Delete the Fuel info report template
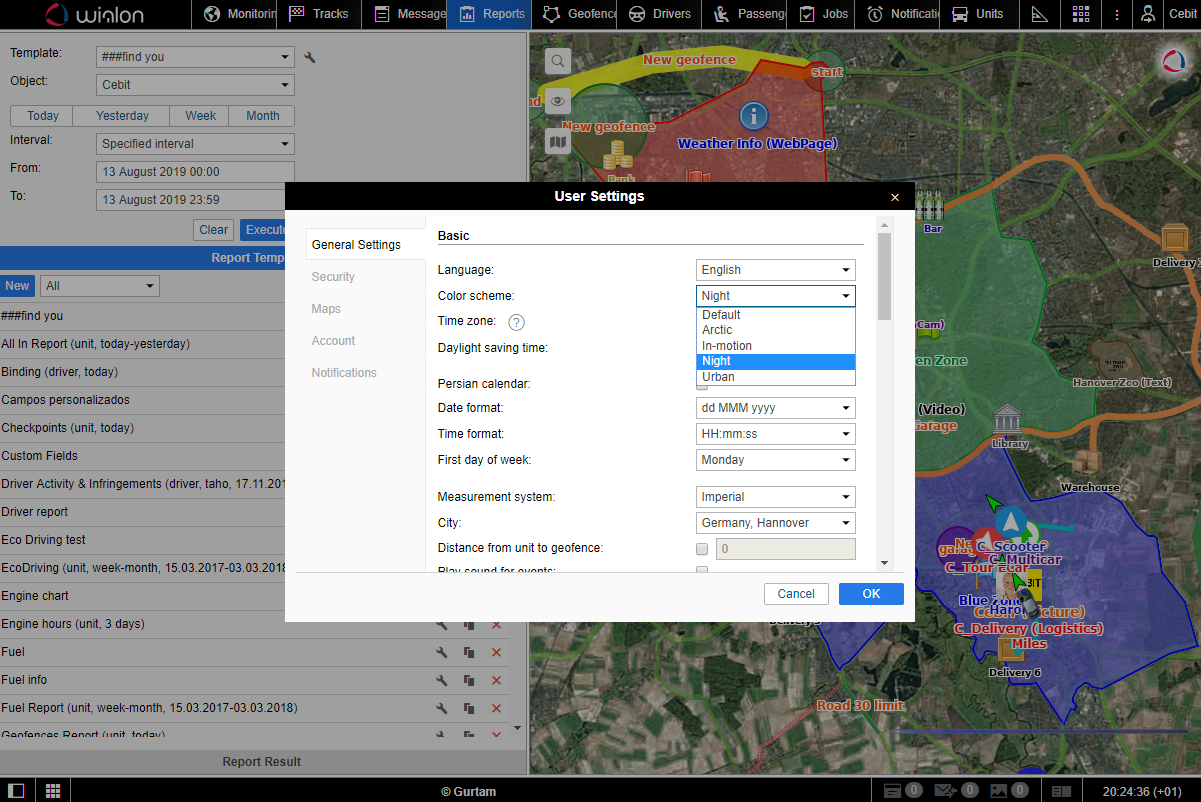Screen dimensions: 1201x802 point(496,680)
